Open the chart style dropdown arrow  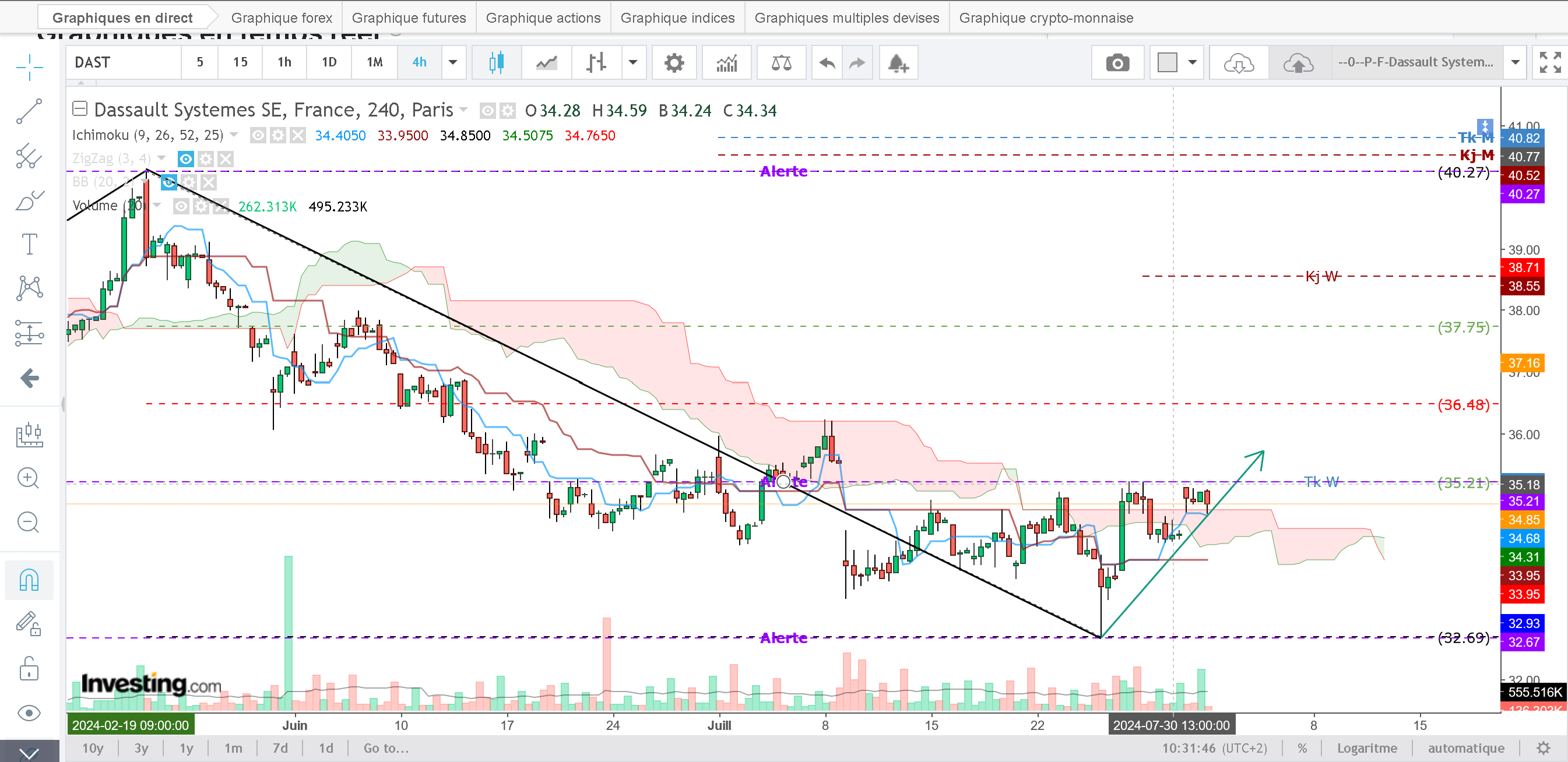click(x=633, y=63)
